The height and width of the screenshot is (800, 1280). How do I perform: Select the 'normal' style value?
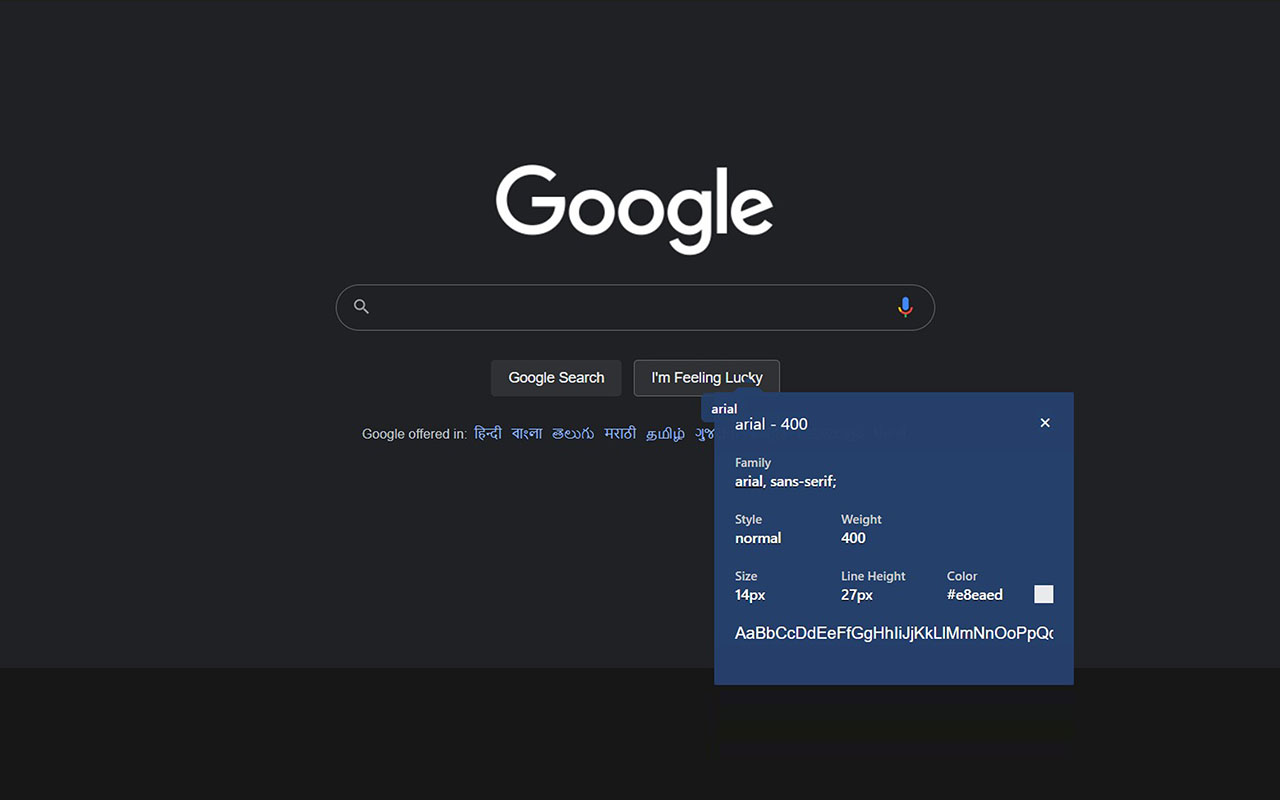tap(758, 538)
